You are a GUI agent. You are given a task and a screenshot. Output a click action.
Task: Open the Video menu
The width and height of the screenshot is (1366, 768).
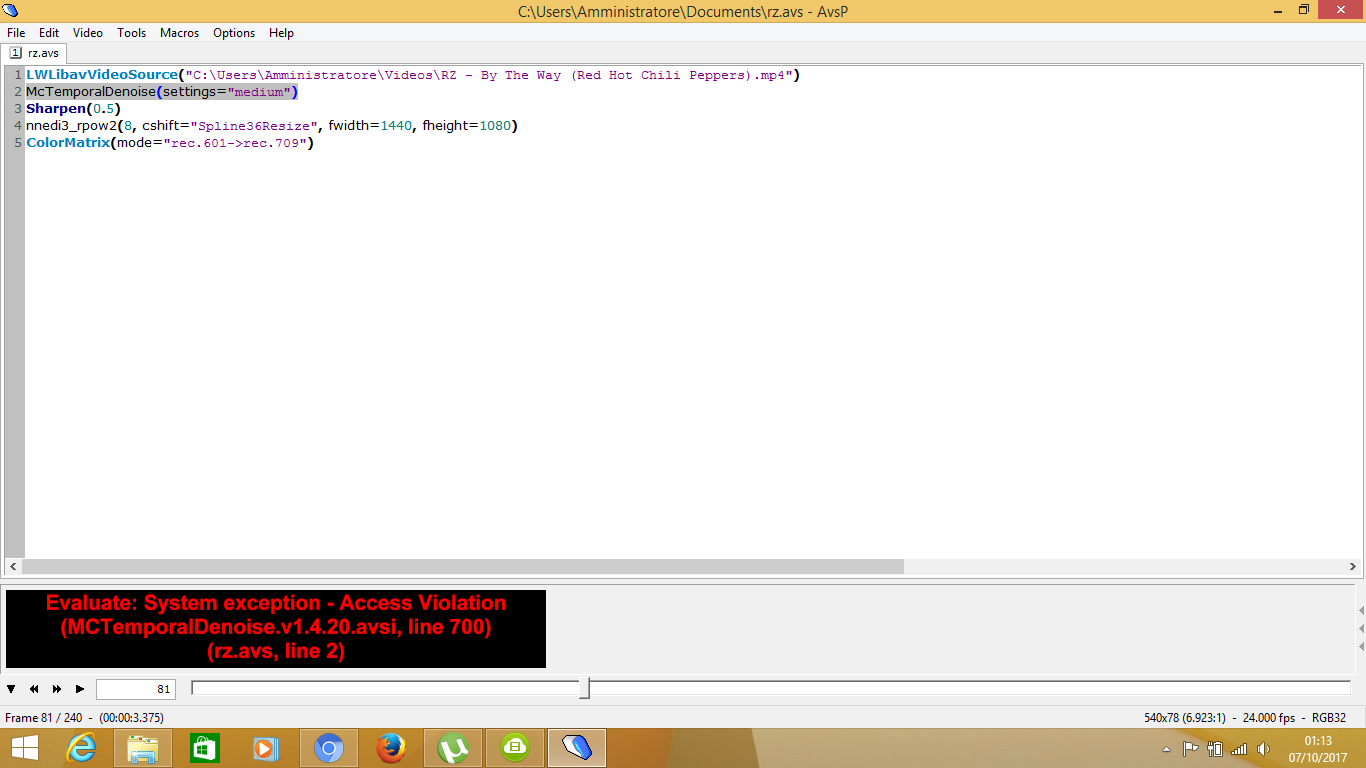click(88, 33)
